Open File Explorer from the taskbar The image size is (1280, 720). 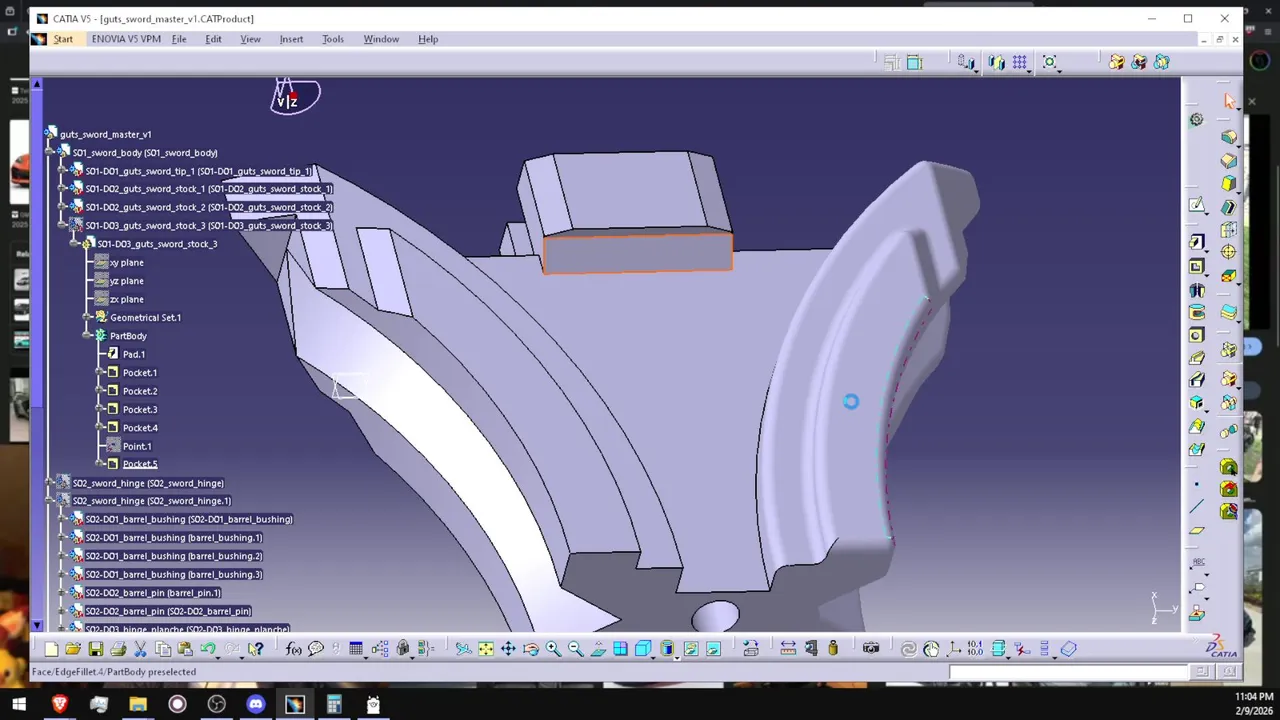(x=138, y=705)
